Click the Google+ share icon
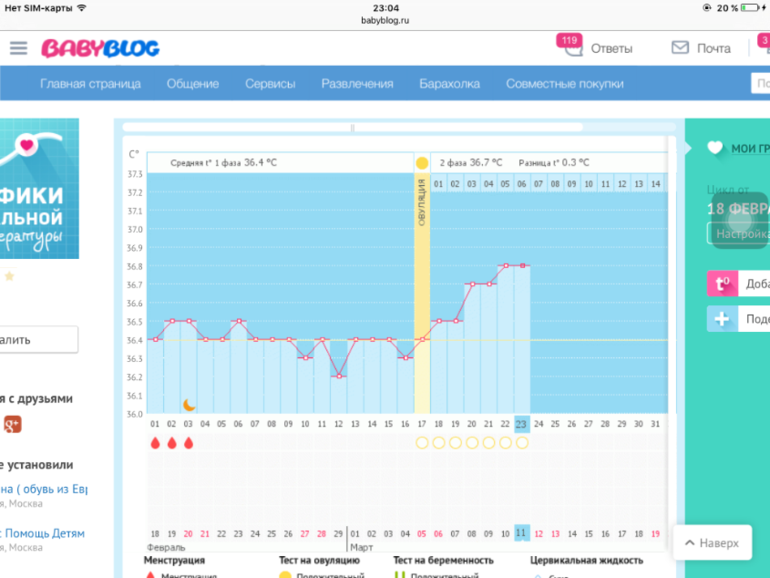Viewport: 770px width, 578px height. 12,425
